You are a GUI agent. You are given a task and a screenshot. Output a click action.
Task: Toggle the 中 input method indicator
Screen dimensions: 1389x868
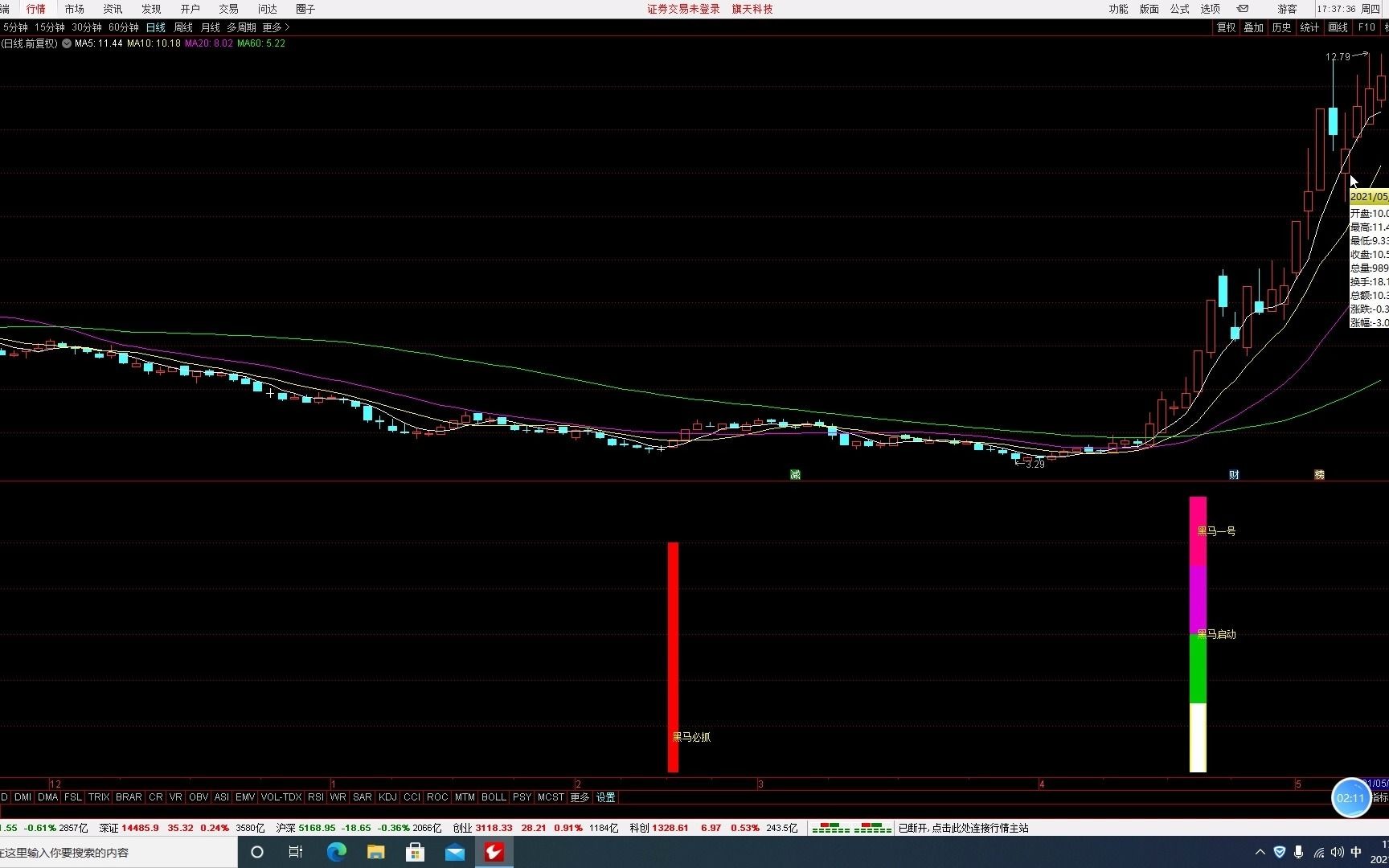click(1356, 852)
